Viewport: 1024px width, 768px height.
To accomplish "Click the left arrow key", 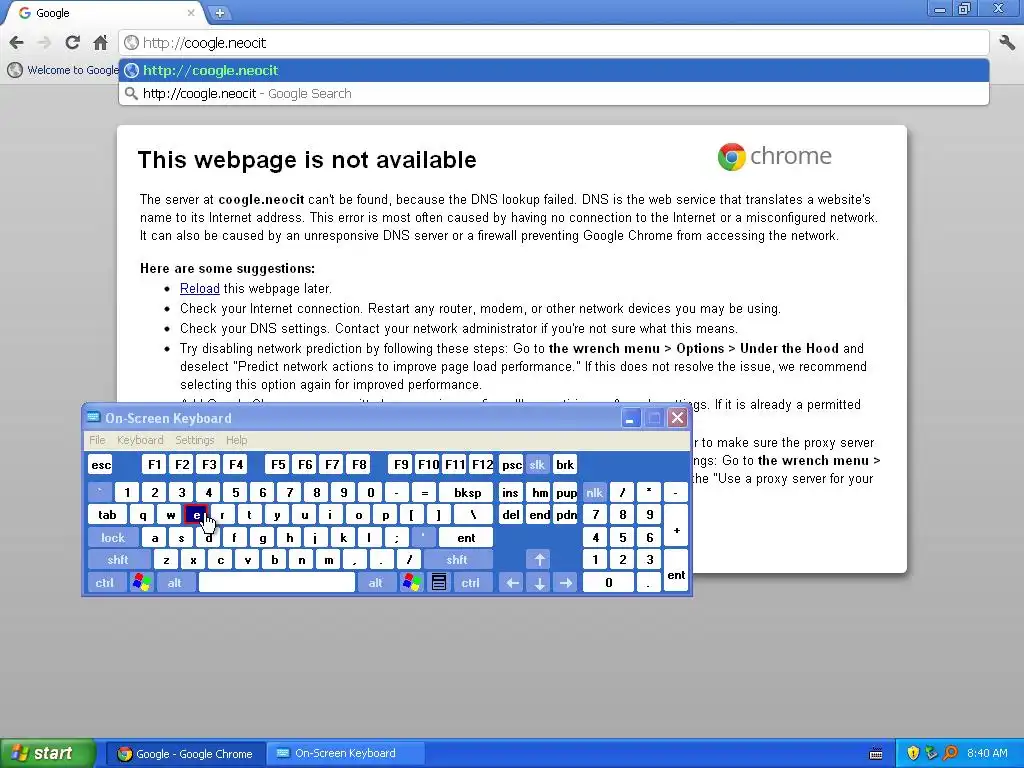I will 513,583.
